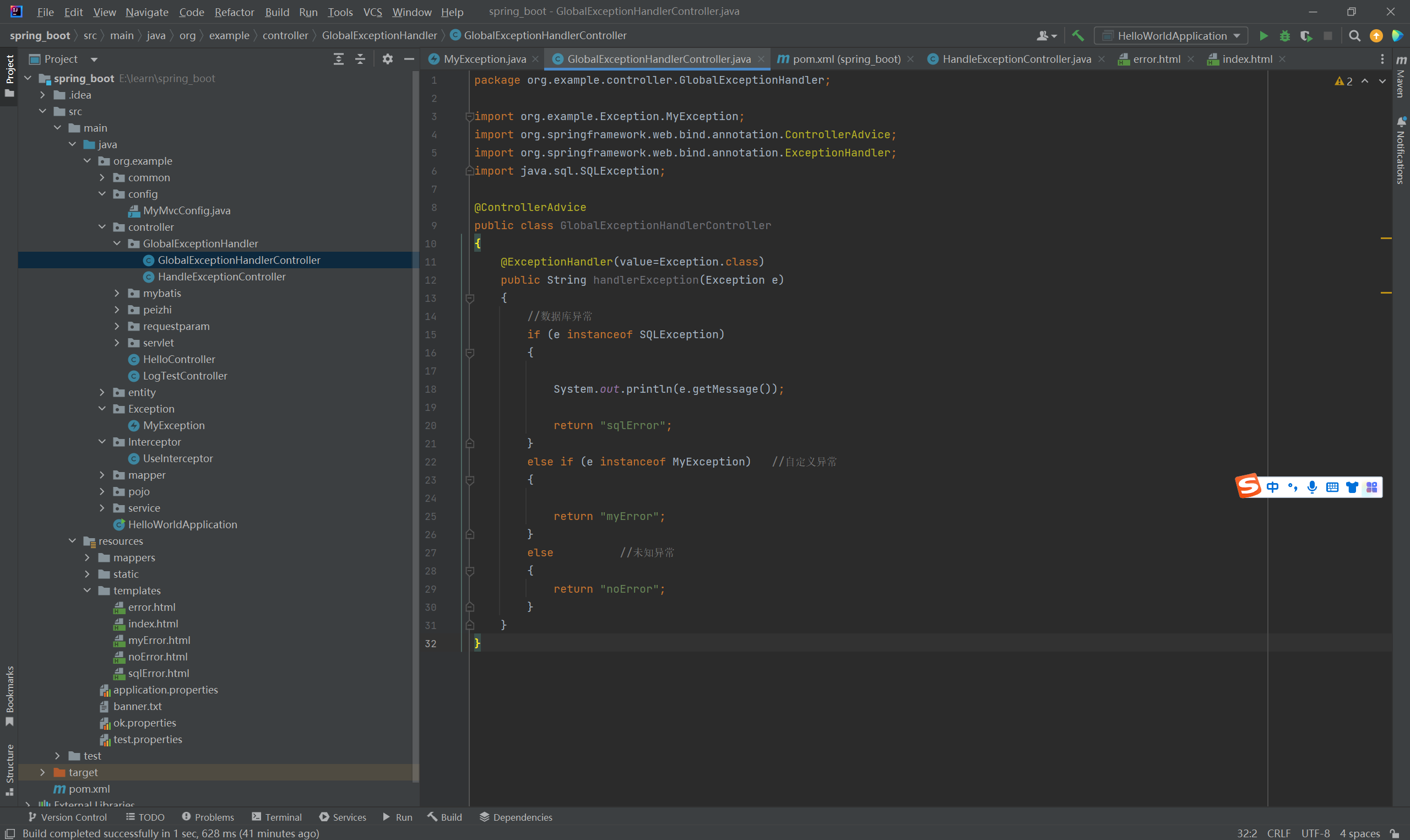The width and height of the screenshot is (1410, 840).
Task: Click Expand All in Project panel
Action: pos(338,59)
